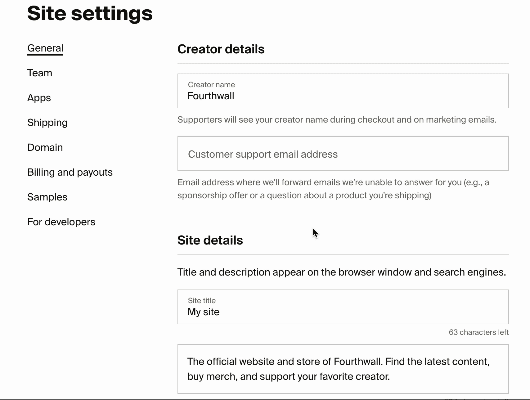Viewport: 530px width, 400px height.
Task: Click the Creator name field
Action: (343, 91)
